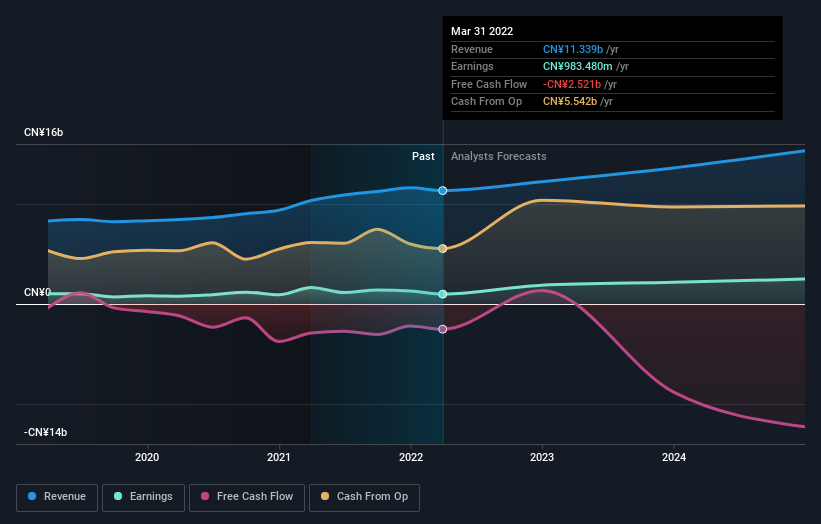This screenshot has width=821, height=524.
Task: Click the Mar 31 2022 tooltip date
Action: coord(482,31)
